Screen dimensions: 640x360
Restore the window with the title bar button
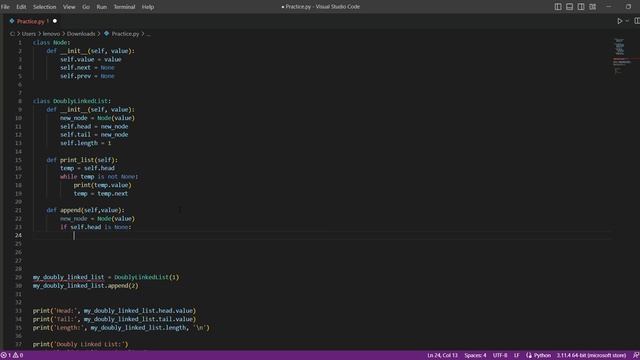(x=628, y=7)
